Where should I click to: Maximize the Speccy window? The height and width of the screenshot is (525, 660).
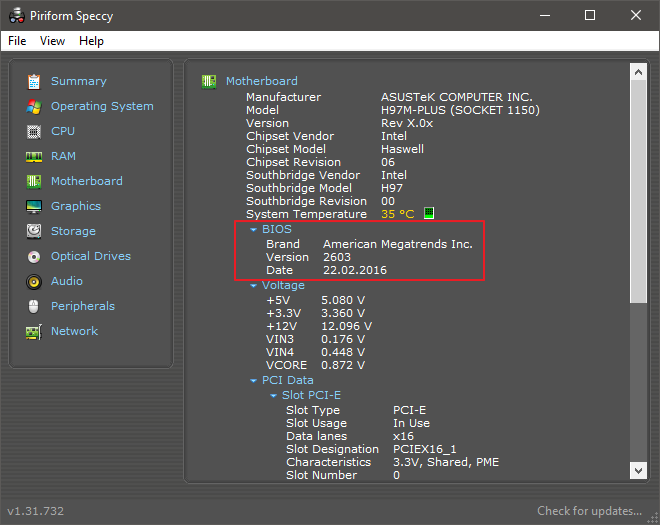coord(590,16)
